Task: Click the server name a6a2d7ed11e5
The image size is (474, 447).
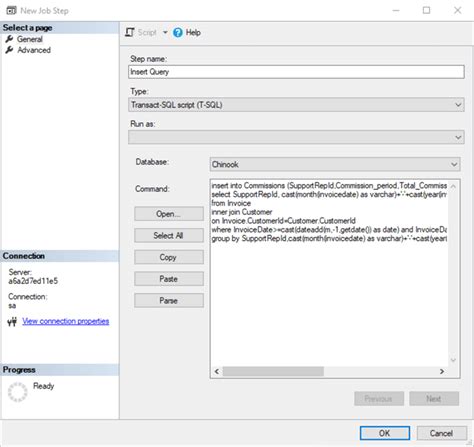Action: pyautogui.click(x=33, y=281)
